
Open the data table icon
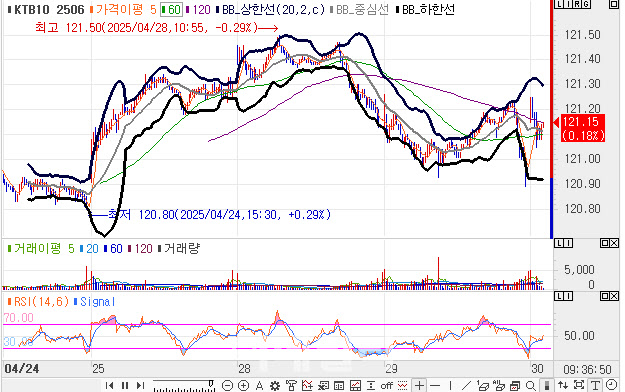point(339,386)
